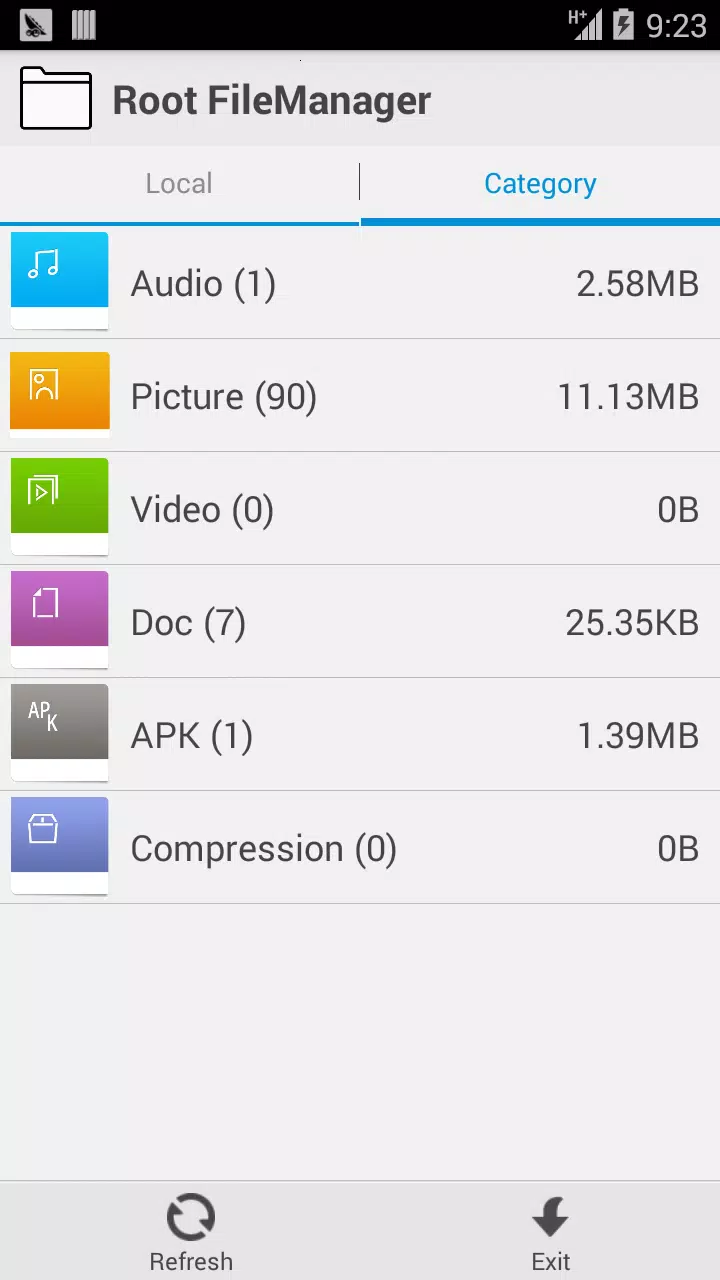Tap the 11.13MB size of Picture
Image resolution: width=720 pixels, height=1280 pixels.
tap(628, 397)
